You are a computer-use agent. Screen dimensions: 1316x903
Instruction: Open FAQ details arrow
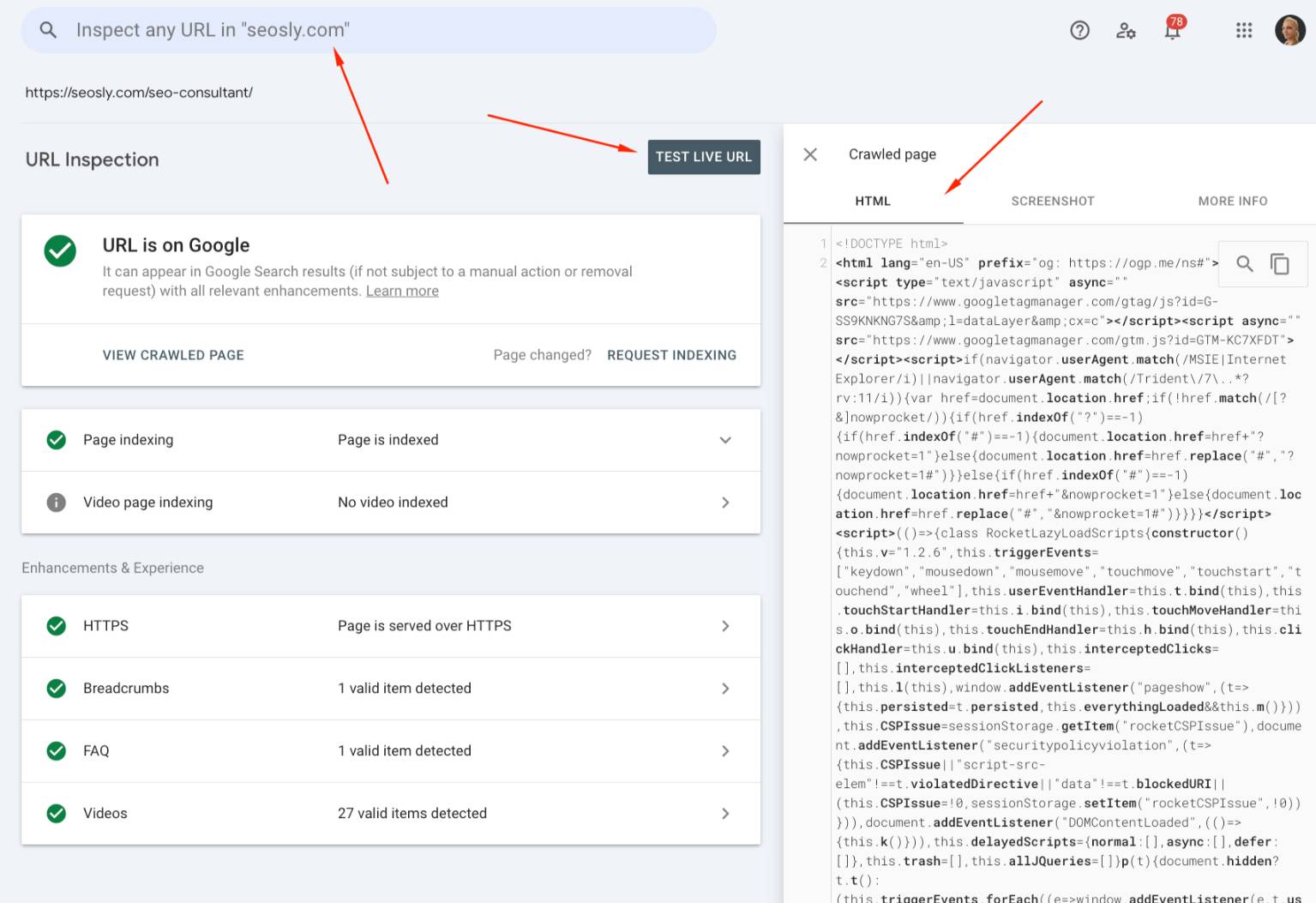(x=725, y=751)
